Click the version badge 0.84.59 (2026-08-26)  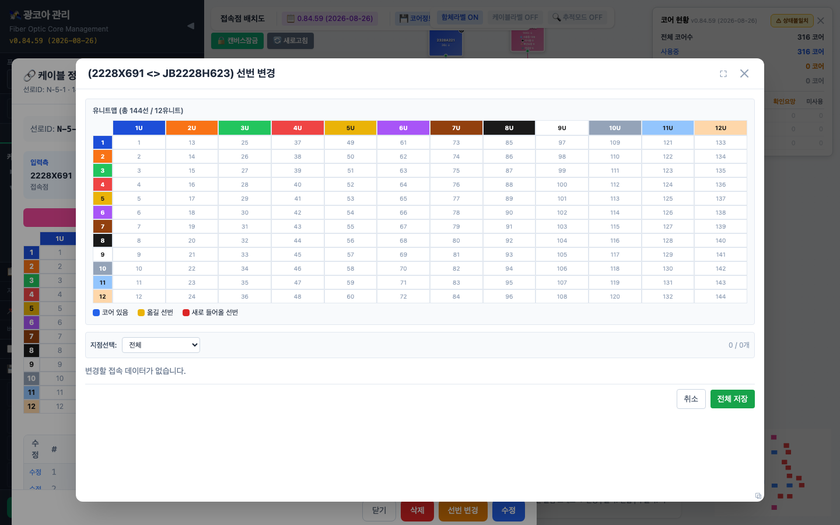tap(330, 18)
